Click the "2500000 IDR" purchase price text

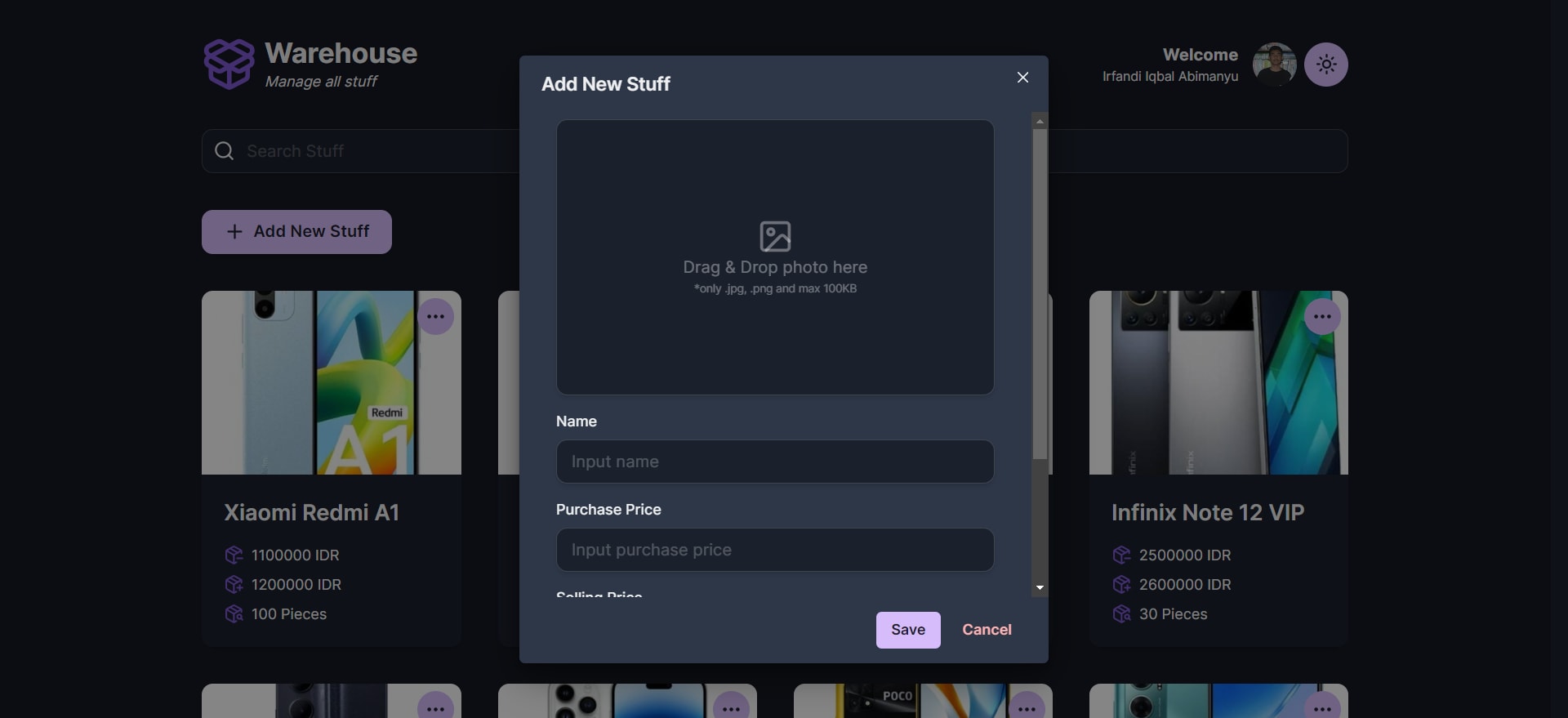(x=1185, y=555)
